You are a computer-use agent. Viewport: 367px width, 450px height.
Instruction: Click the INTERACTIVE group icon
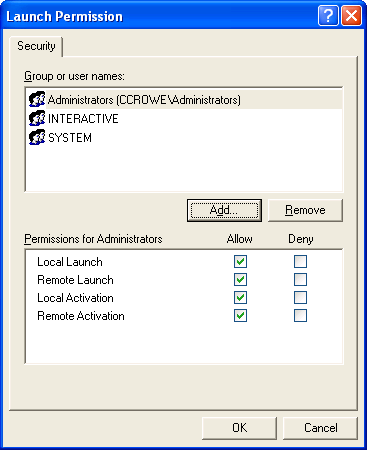pos(37,118)
